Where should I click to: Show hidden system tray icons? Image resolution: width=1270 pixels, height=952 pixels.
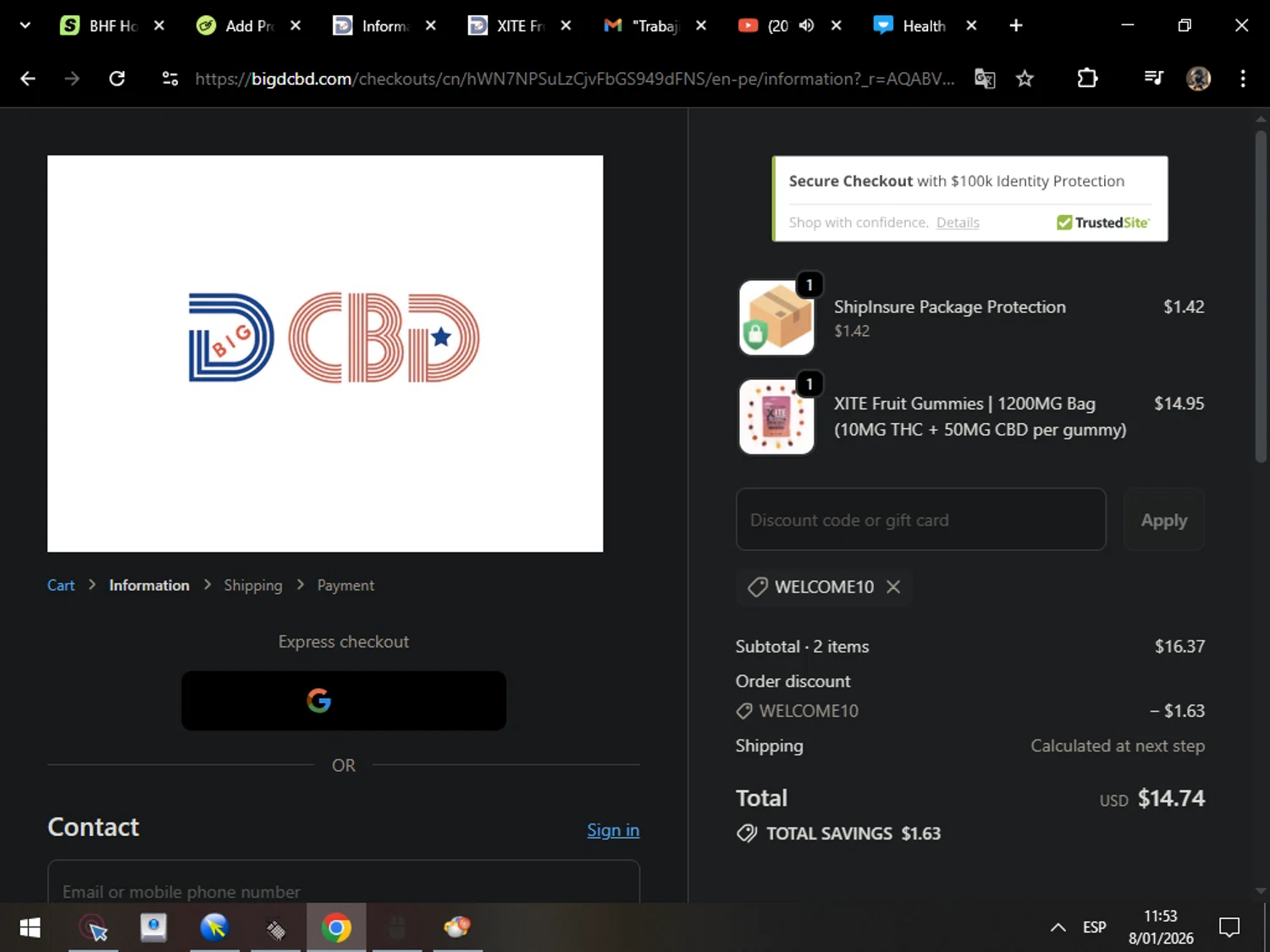pos(1057,927)
